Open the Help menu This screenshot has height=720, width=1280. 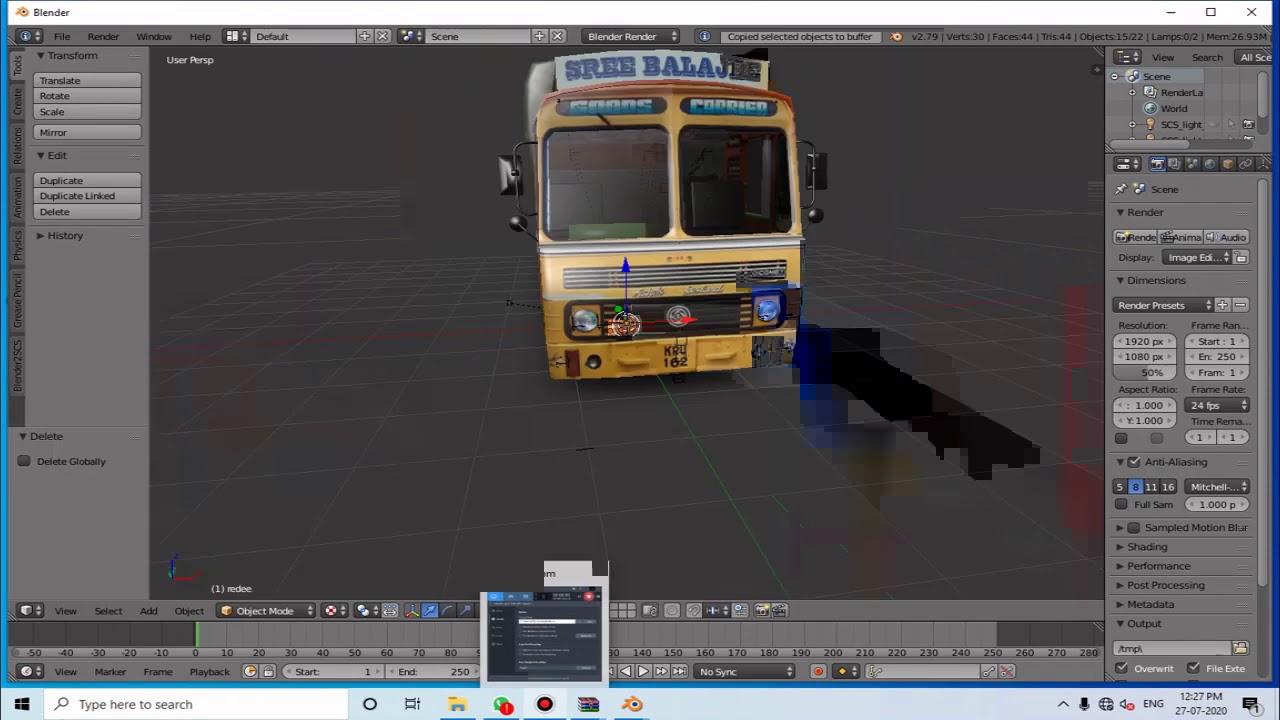200,36
